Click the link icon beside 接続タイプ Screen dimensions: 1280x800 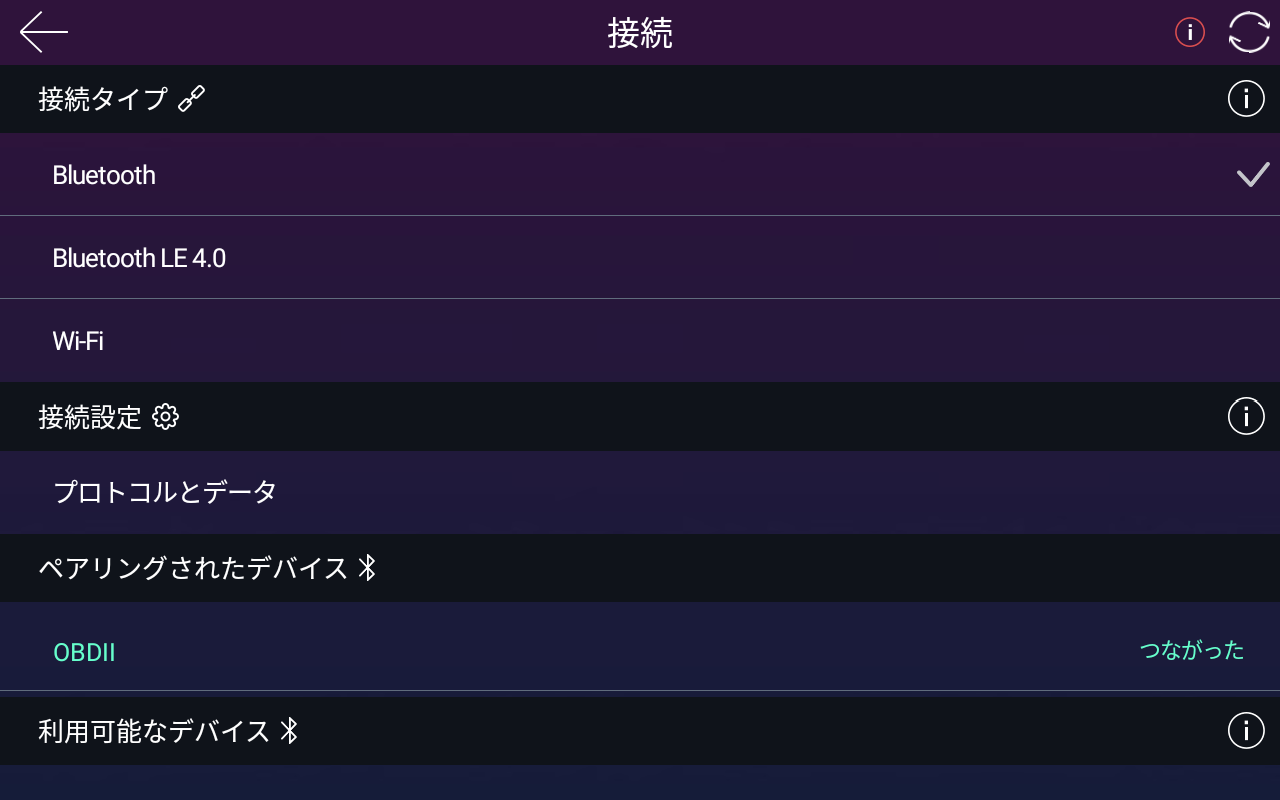pos(191,99)
